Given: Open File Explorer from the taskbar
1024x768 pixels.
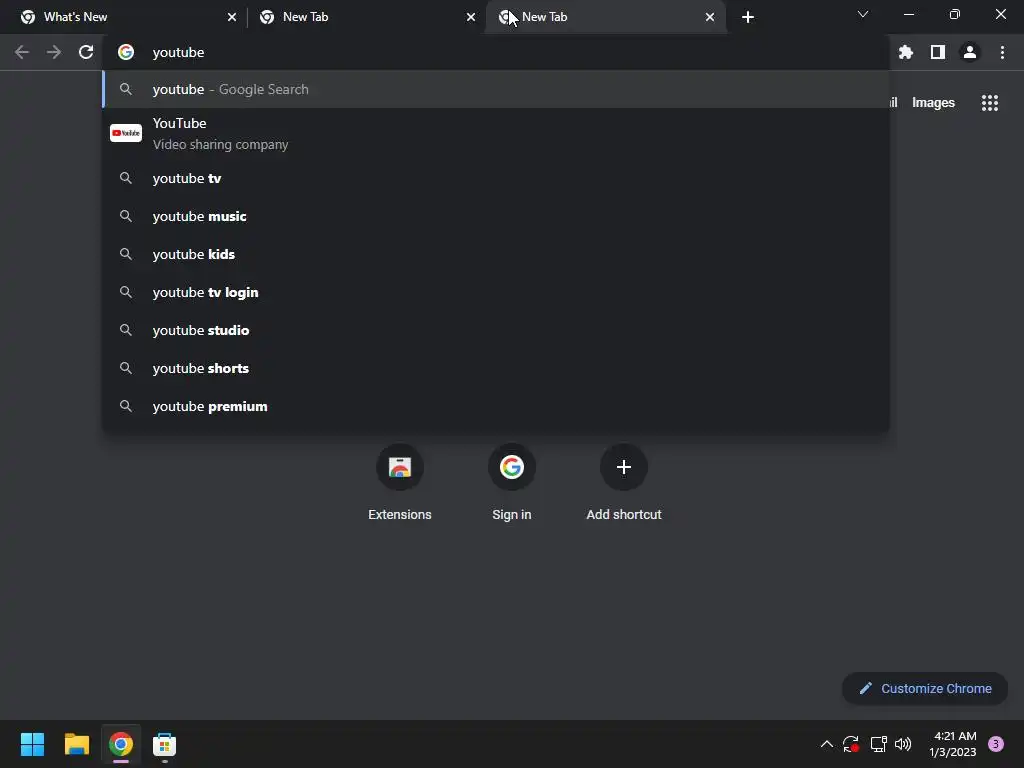Looking at the screenshot, I should pos(76,744).
